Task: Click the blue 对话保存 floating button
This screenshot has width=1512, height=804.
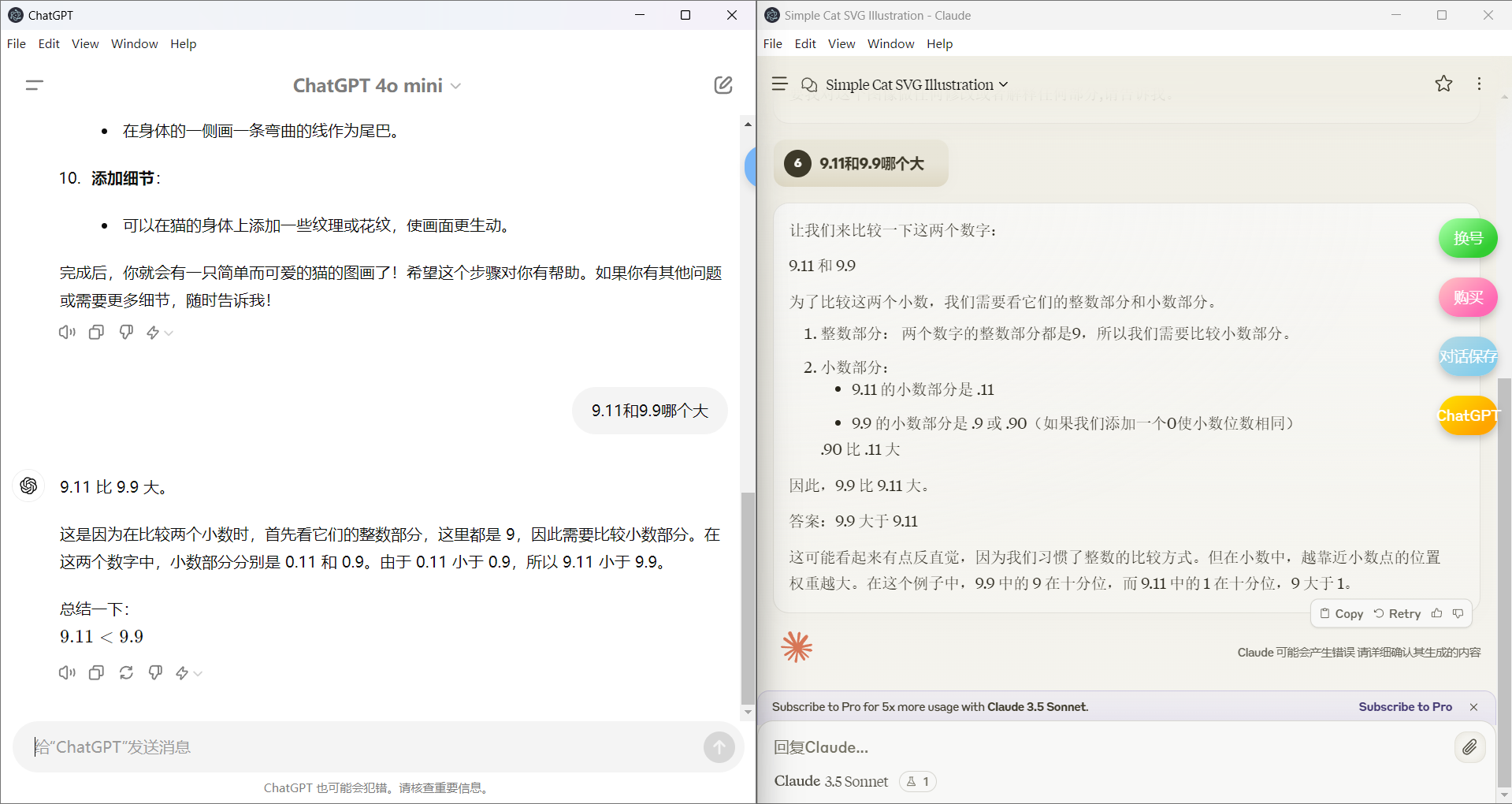Action: pyautogui.click(x=1468, y=356)
